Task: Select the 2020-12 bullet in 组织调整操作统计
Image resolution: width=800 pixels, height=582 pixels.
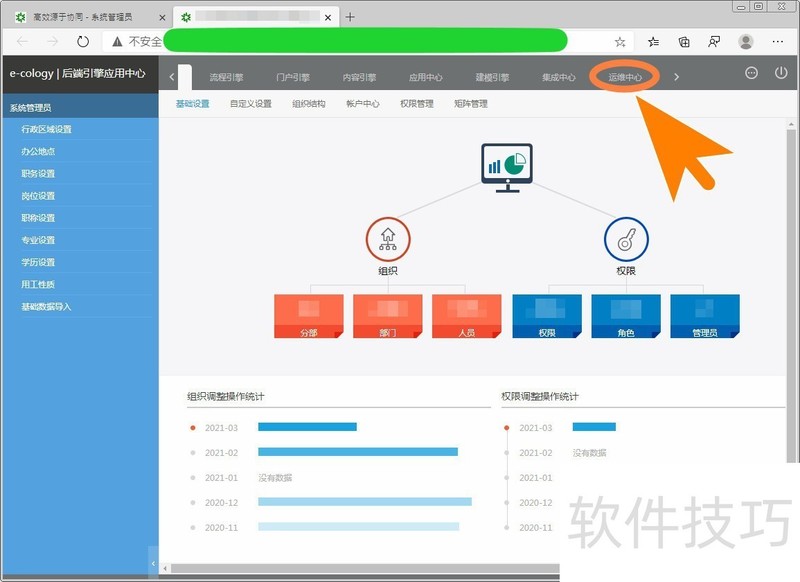Action: coord(195,502)
